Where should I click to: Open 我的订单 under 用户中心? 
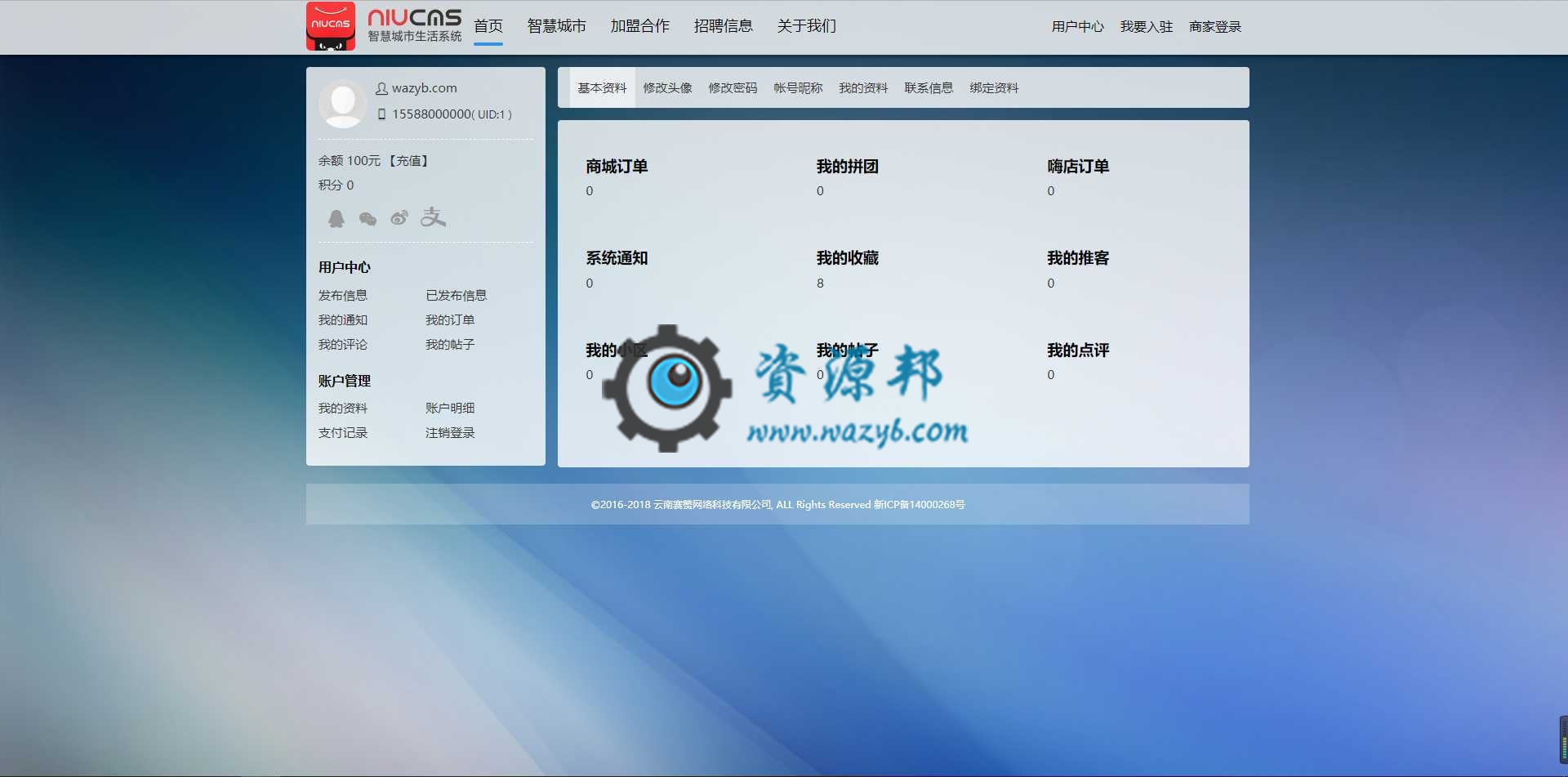click(450, 319)
